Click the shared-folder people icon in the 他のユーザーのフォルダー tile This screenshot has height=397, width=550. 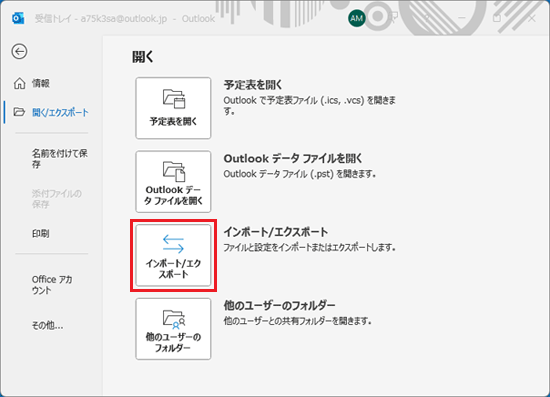coord(174,319)
